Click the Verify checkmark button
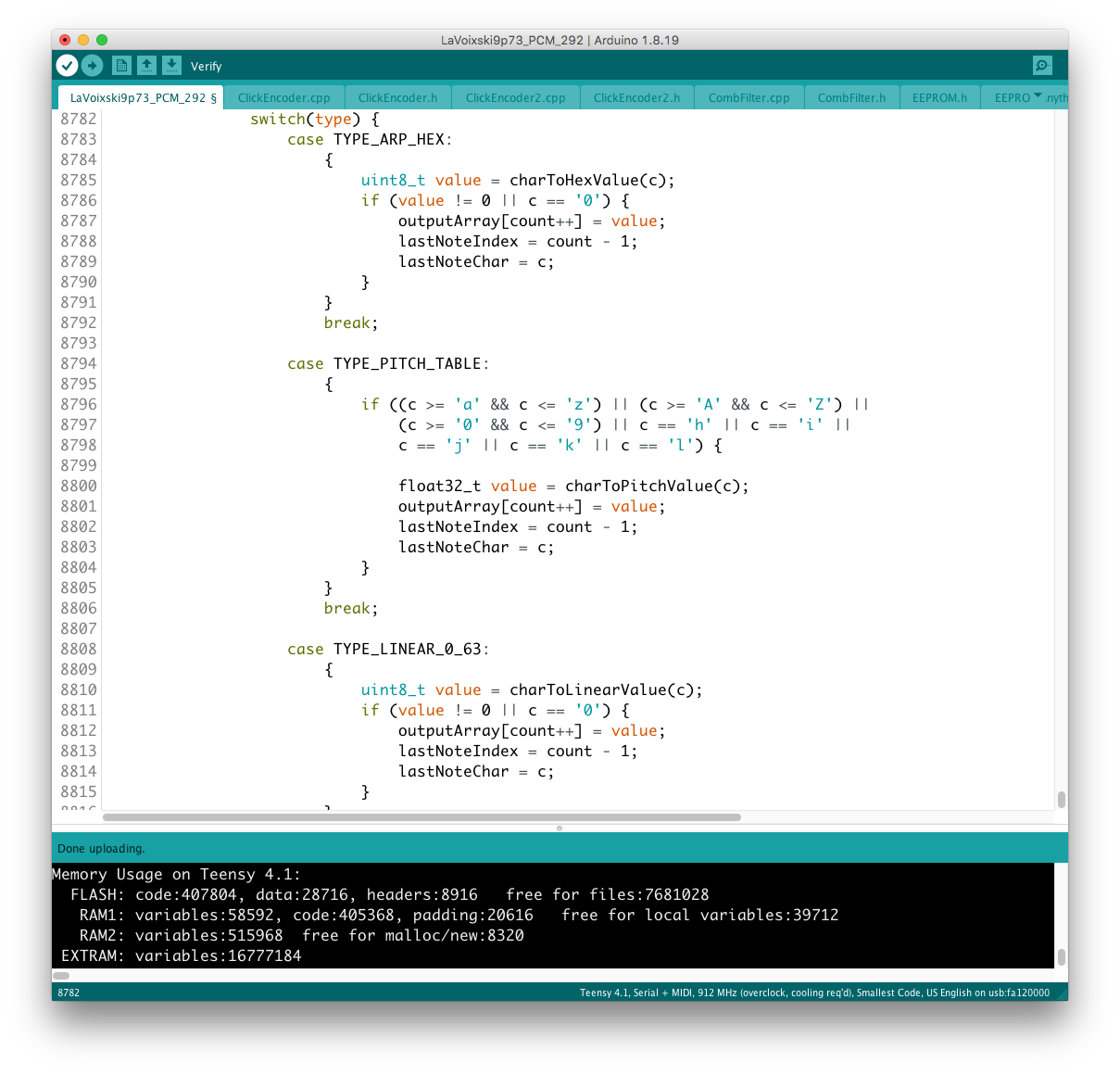Screen dimensions: 1120x1075 click(67, 65)
